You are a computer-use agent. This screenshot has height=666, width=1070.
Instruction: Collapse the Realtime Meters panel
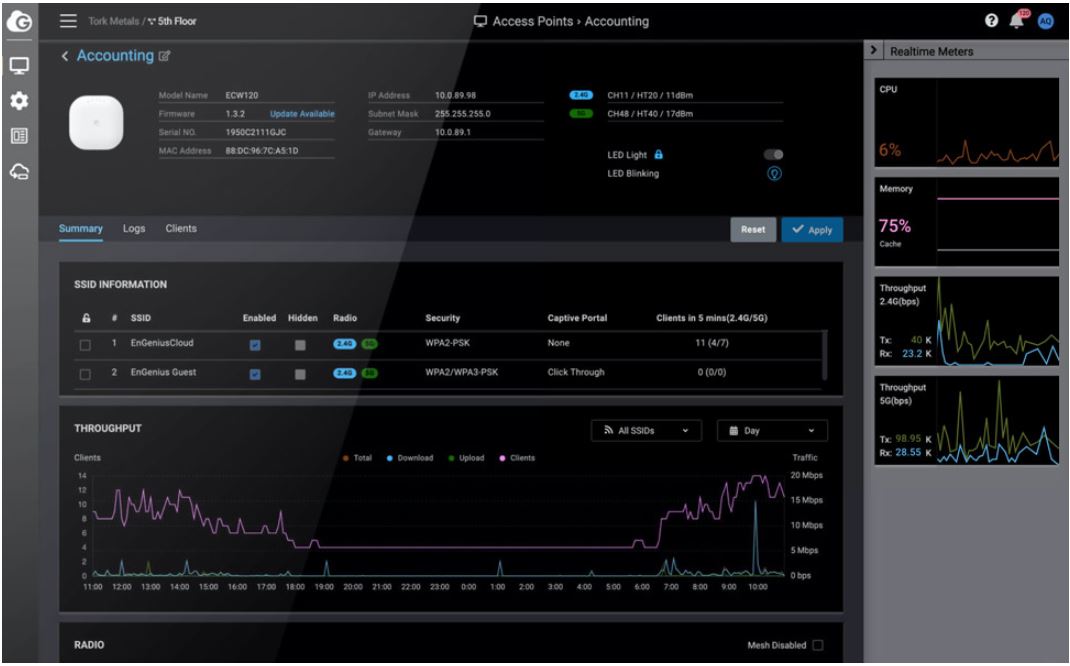[876, 51]
